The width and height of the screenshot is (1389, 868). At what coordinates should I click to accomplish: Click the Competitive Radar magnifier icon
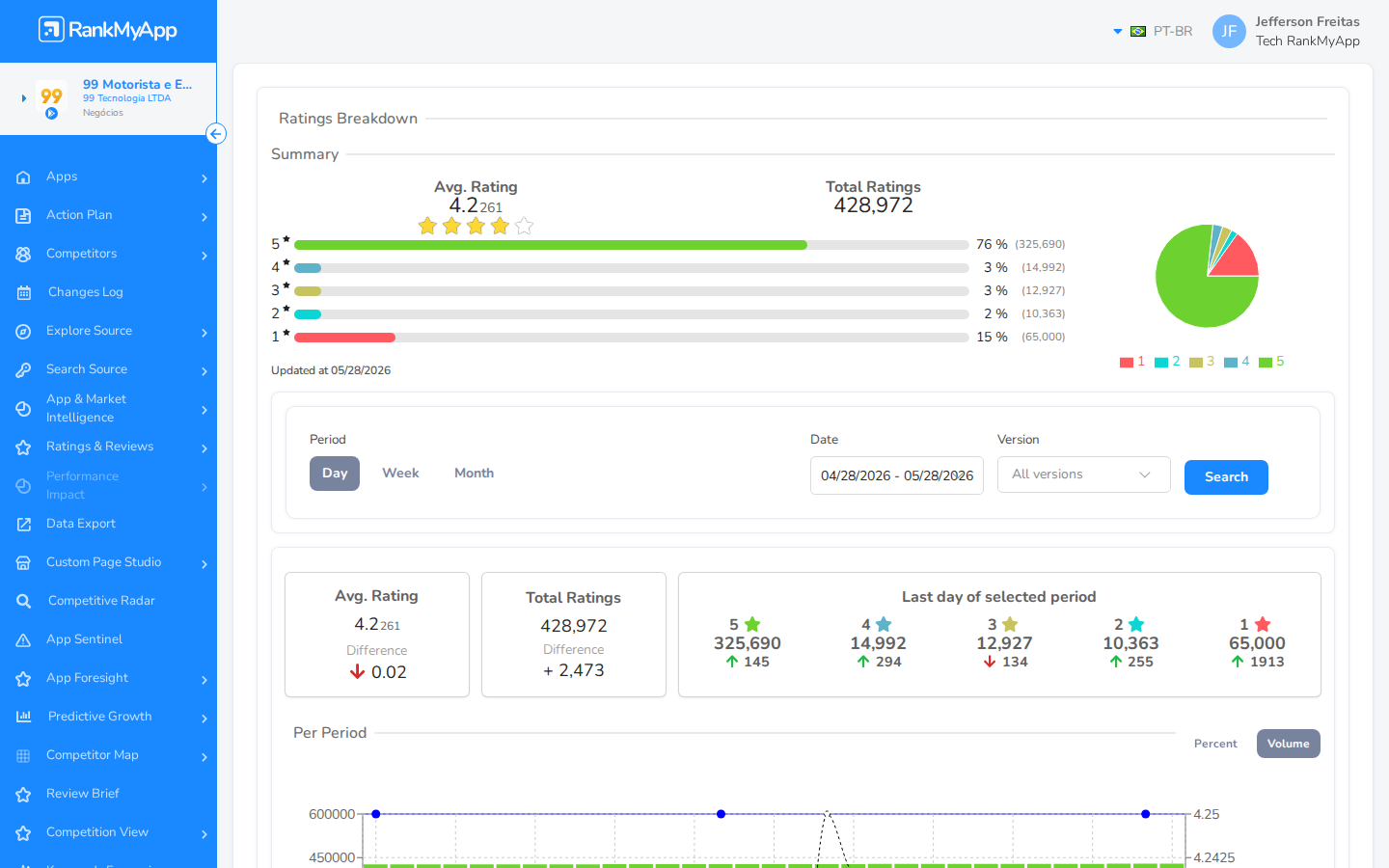tap(24, 602)
